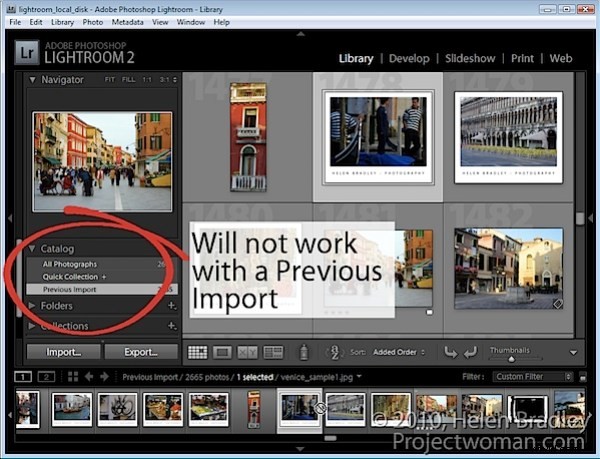Open the Help menu
This screenshot has height=459, width=600.
221,22
